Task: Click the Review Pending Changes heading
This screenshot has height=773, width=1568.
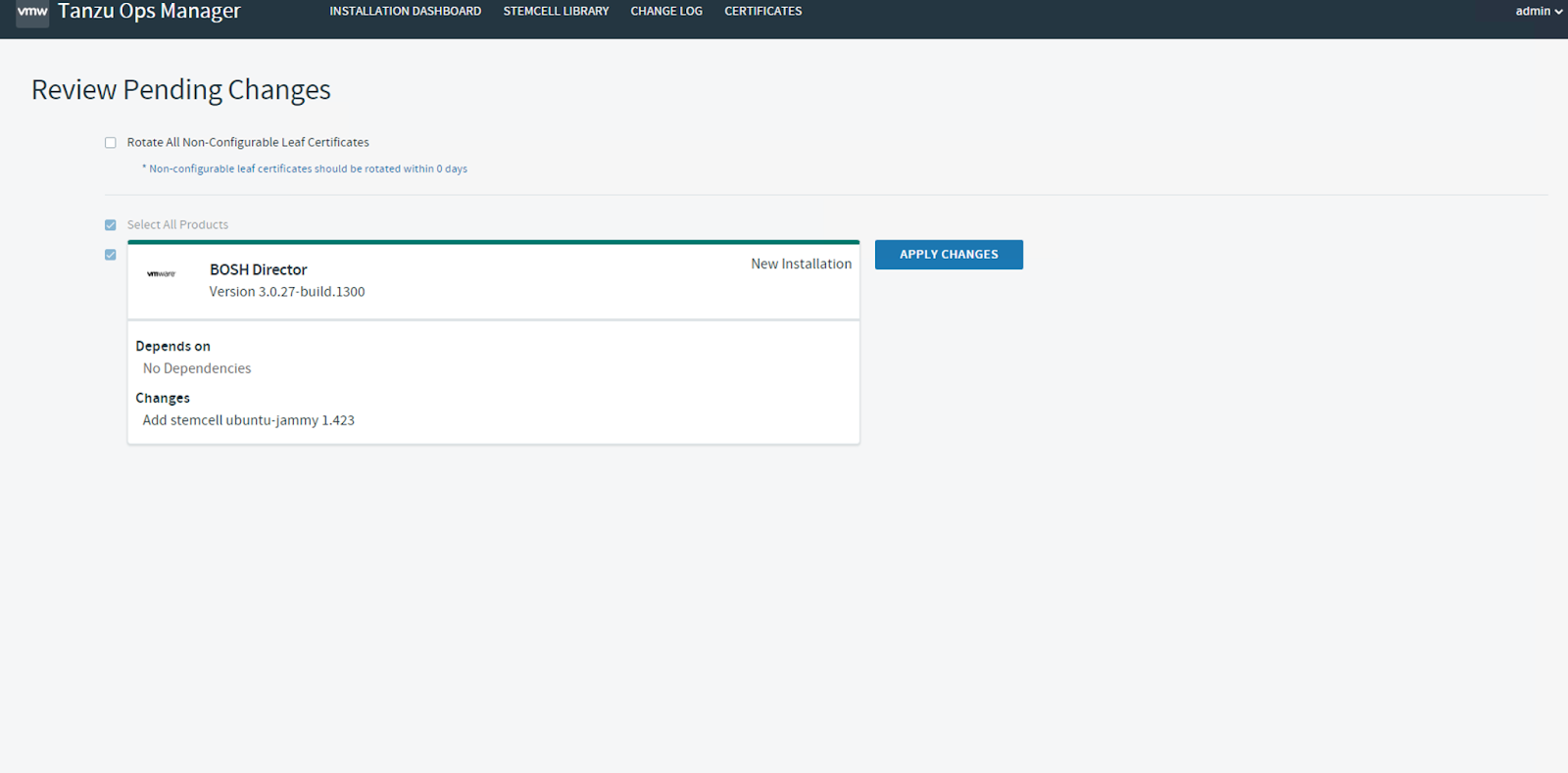Action: coord(181,89)
